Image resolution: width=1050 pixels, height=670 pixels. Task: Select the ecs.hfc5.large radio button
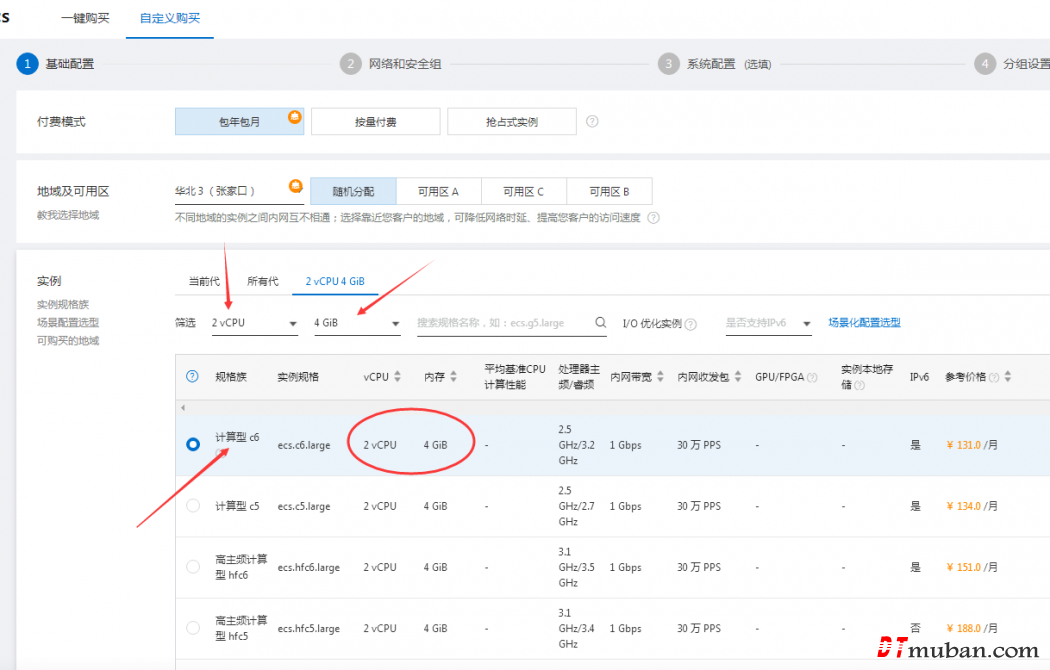(x=193, y=628)
